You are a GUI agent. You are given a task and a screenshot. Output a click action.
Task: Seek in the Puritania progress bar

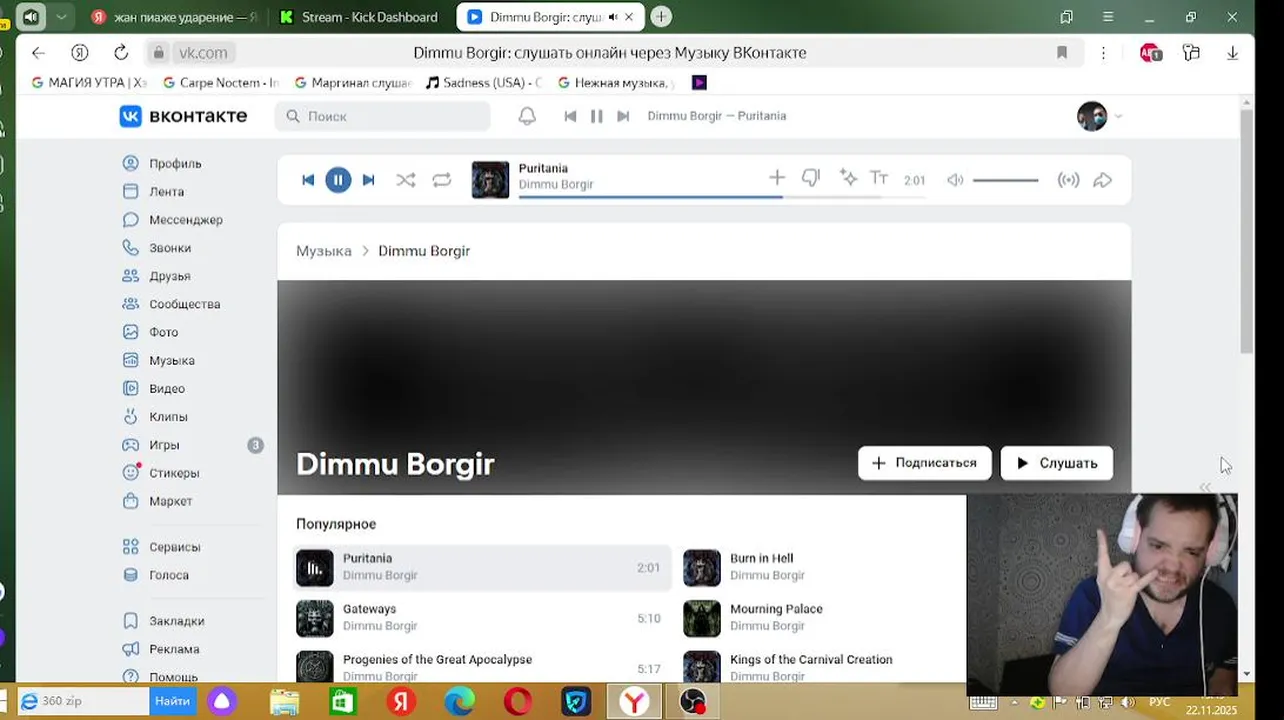coord(721,196)
